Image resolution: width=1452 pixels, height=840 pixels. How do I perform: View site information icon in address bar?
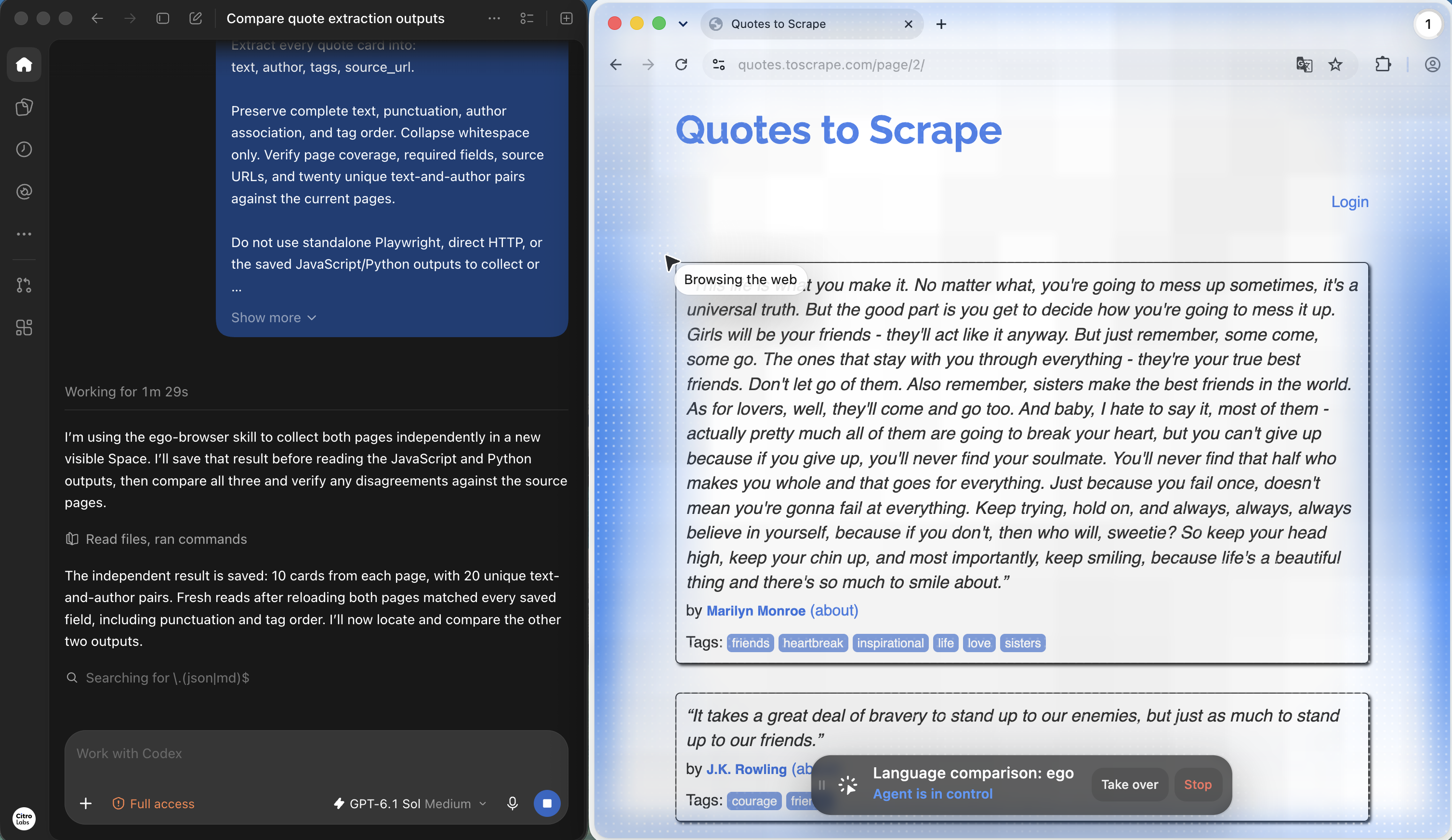pyautogui.click(x=718, y=65)
